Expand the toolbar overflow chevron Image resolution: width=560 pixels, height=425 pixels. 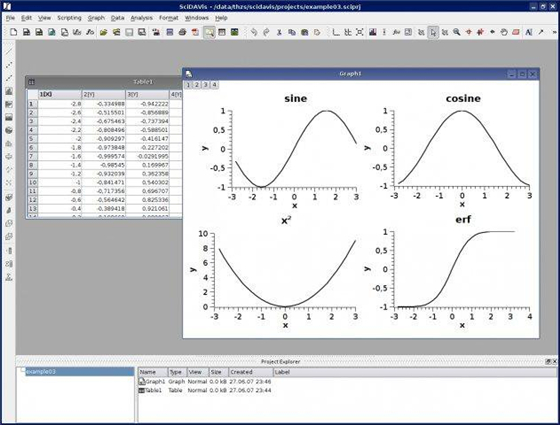tap(554, 32)
